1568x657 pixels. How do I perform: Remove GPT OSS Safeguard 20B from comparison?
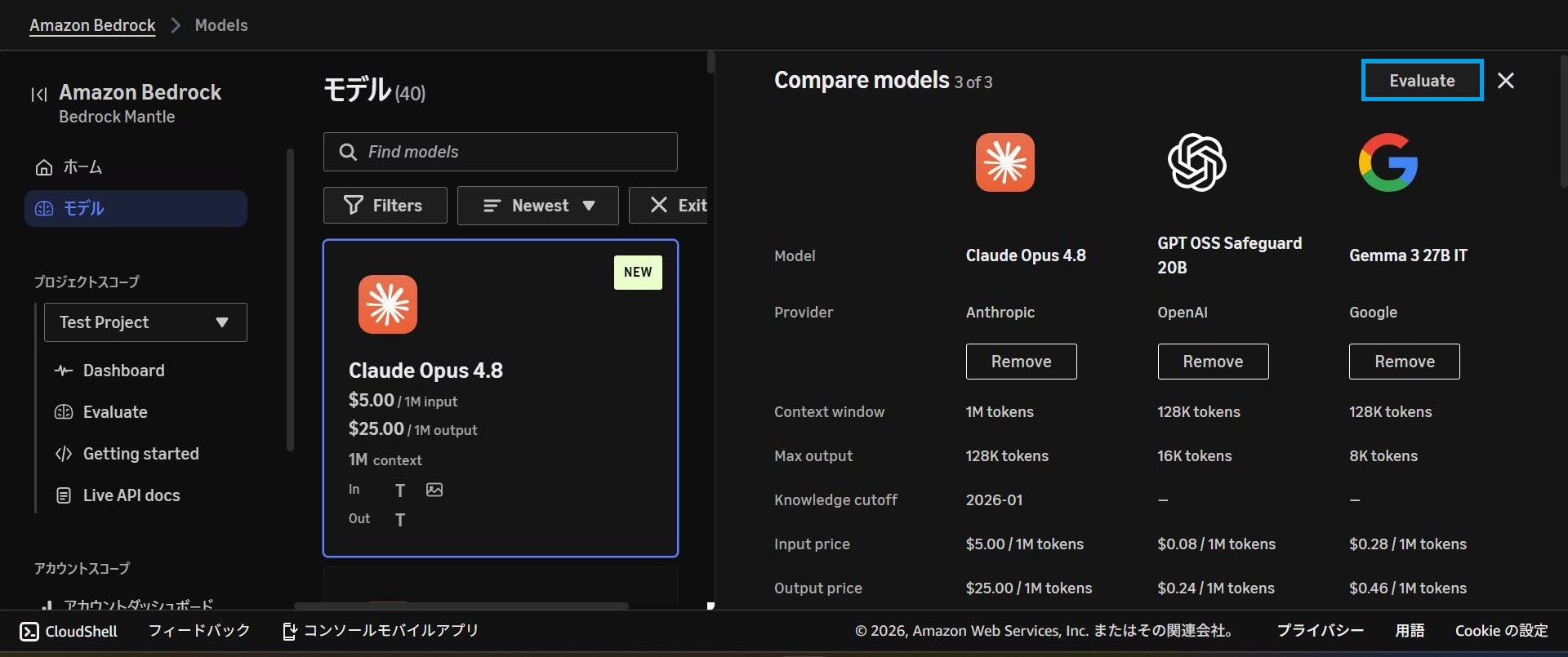[x=1214, y=362]
